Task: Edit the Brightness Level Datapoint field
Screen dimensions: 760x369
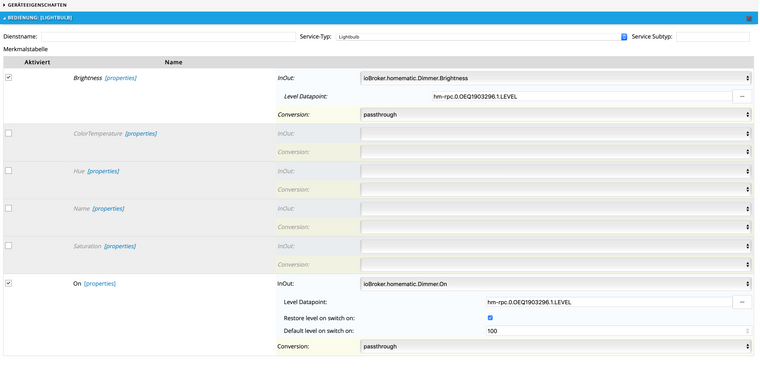Action: [582, 96]
